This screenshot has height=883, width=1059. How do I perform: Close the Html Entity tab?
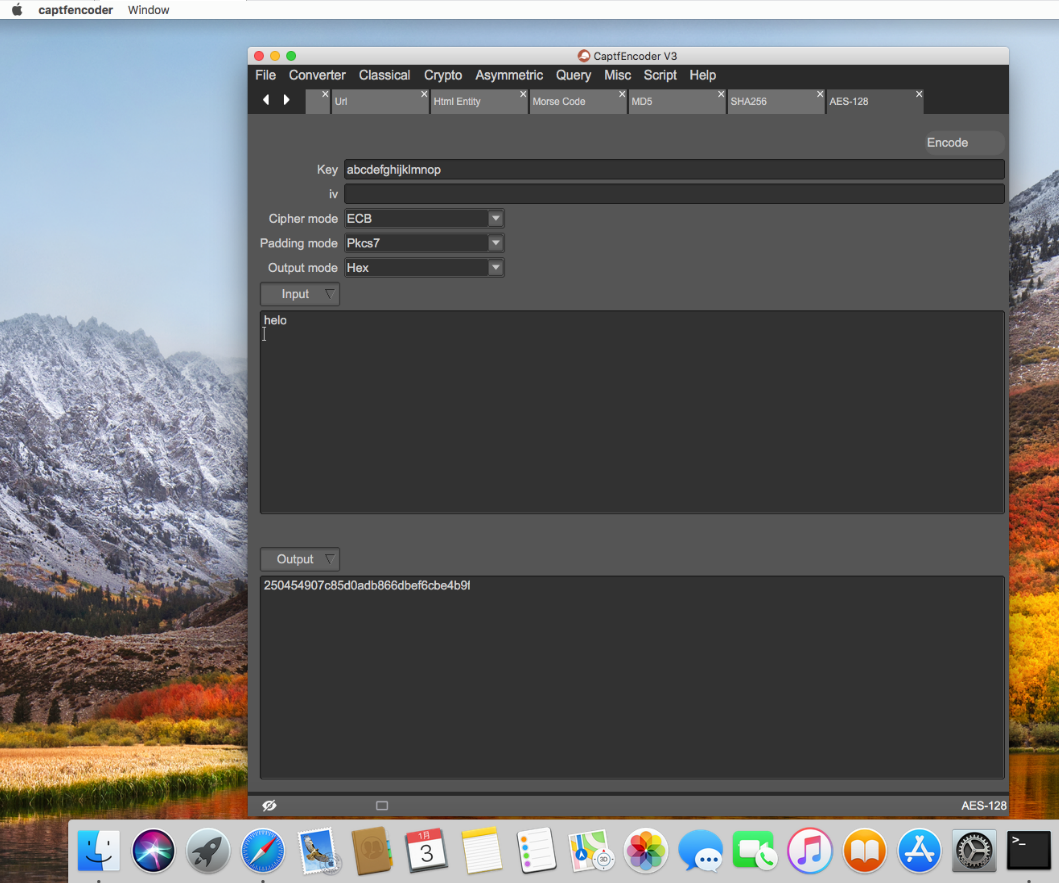523,93
